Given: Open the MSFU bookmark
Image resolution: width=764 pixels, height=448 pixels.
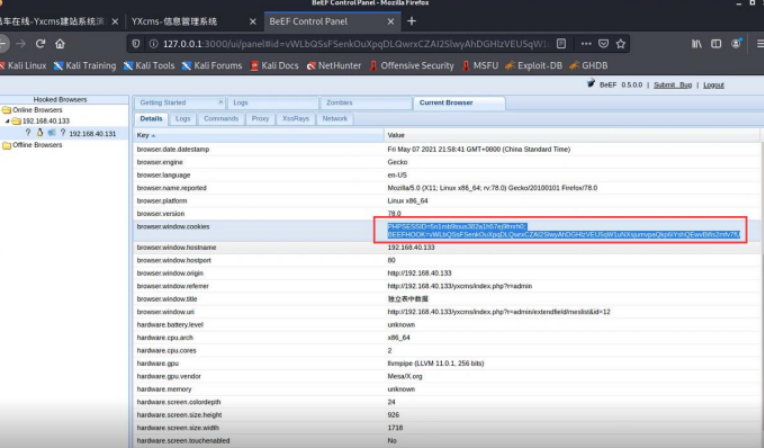Looking at the screenshot, I should pyautogui.click(x=480, y=66).
